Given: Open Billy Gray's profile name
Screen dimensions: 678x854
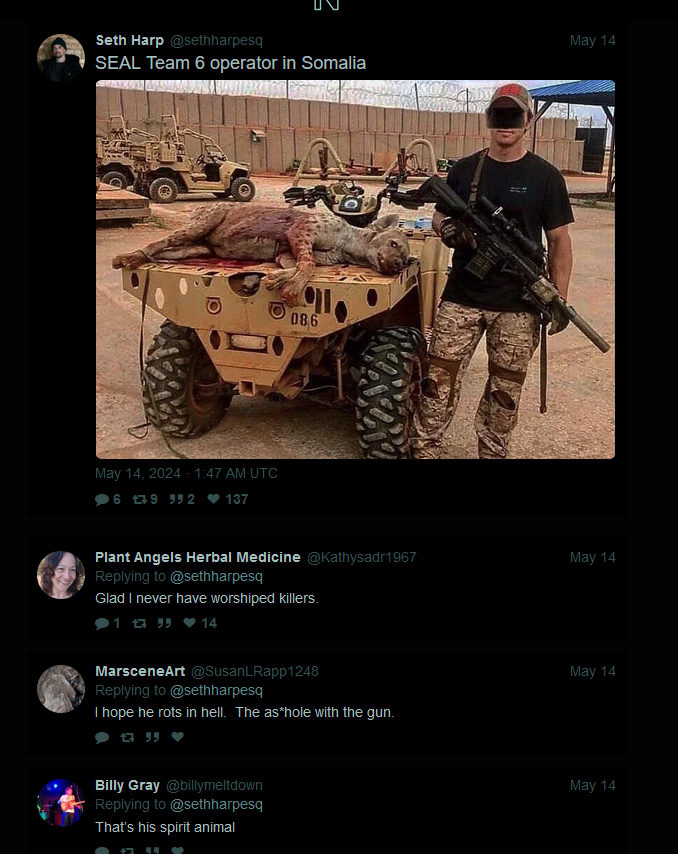Looking at the screenshot, I should (127, 785).
